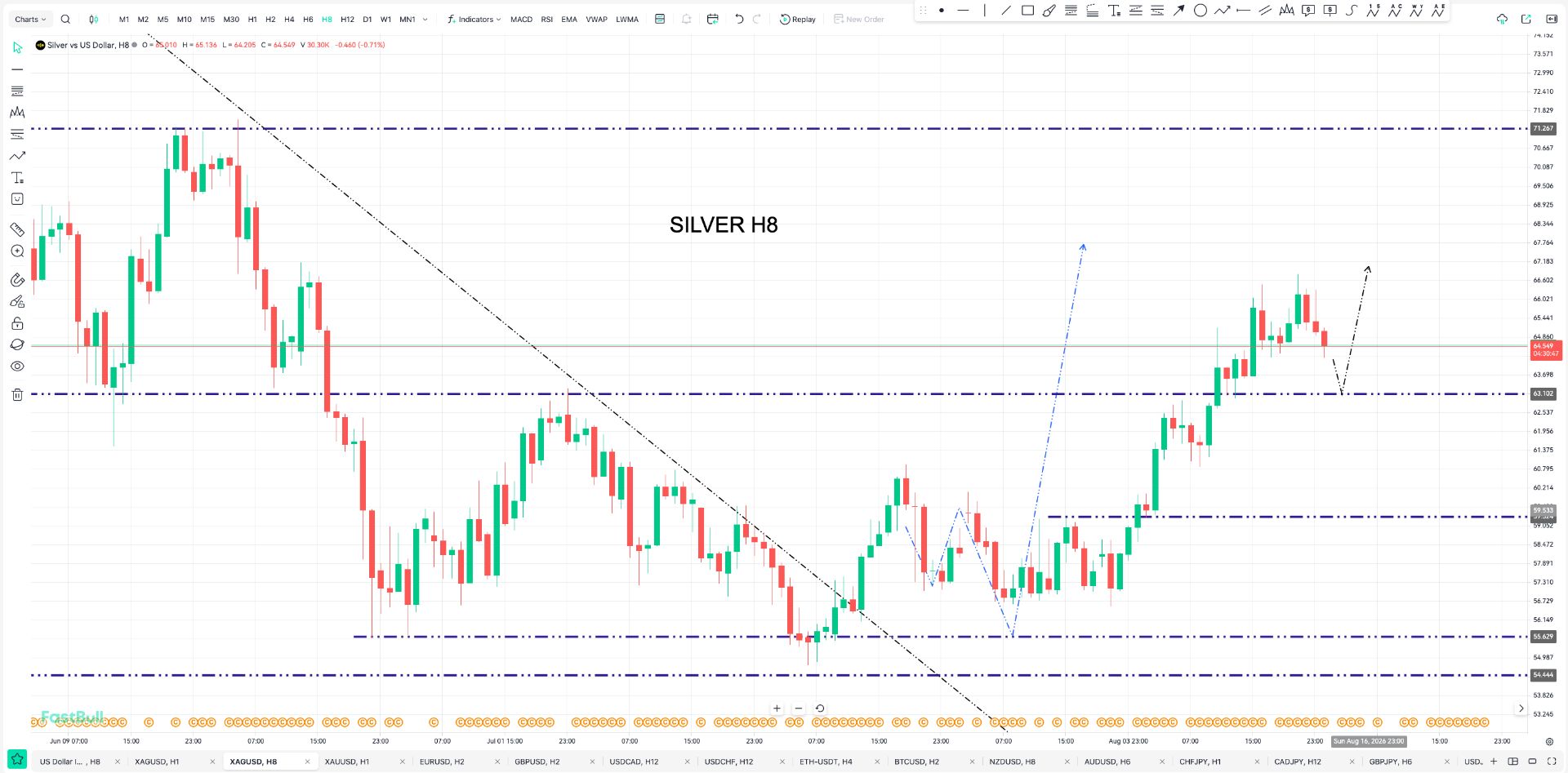The width and height of the screenshot is (1568, 773).
Task: Click the cloud save icon
Action: click(x=1502, y=20)
